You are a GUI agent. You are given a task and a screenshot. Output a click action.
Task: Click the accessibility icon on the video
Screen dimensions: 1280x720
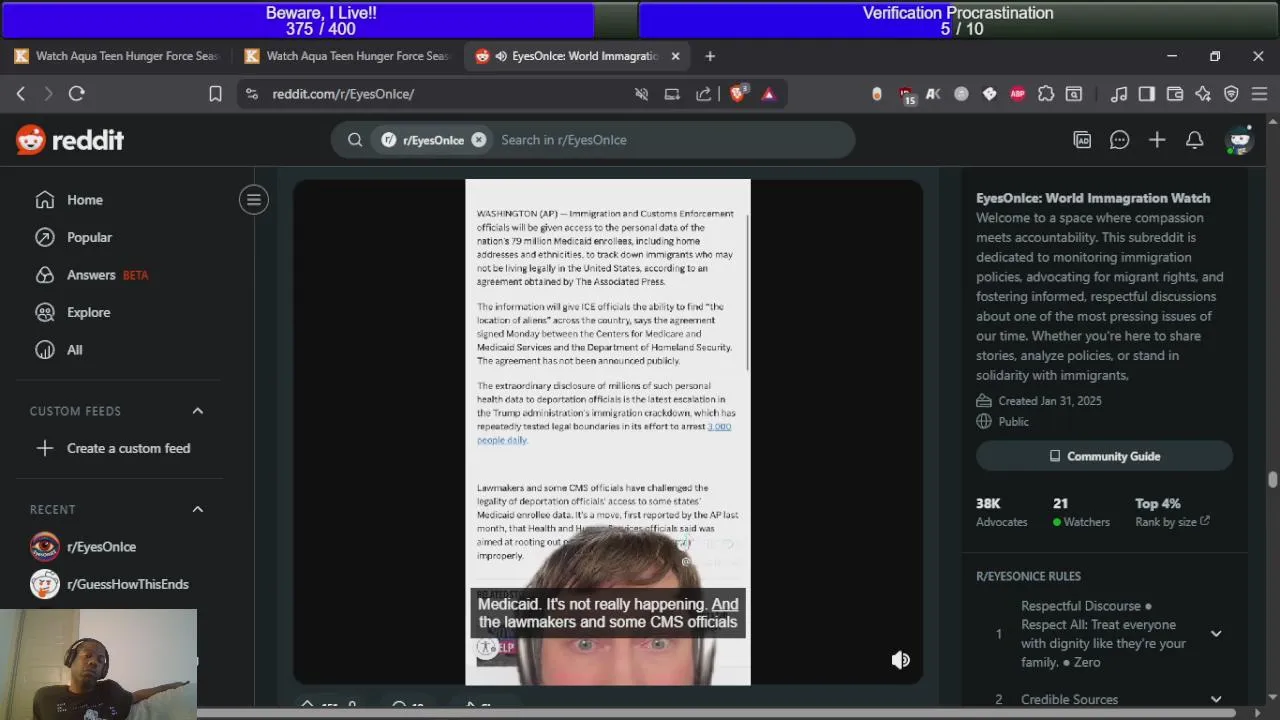point(487,647)
